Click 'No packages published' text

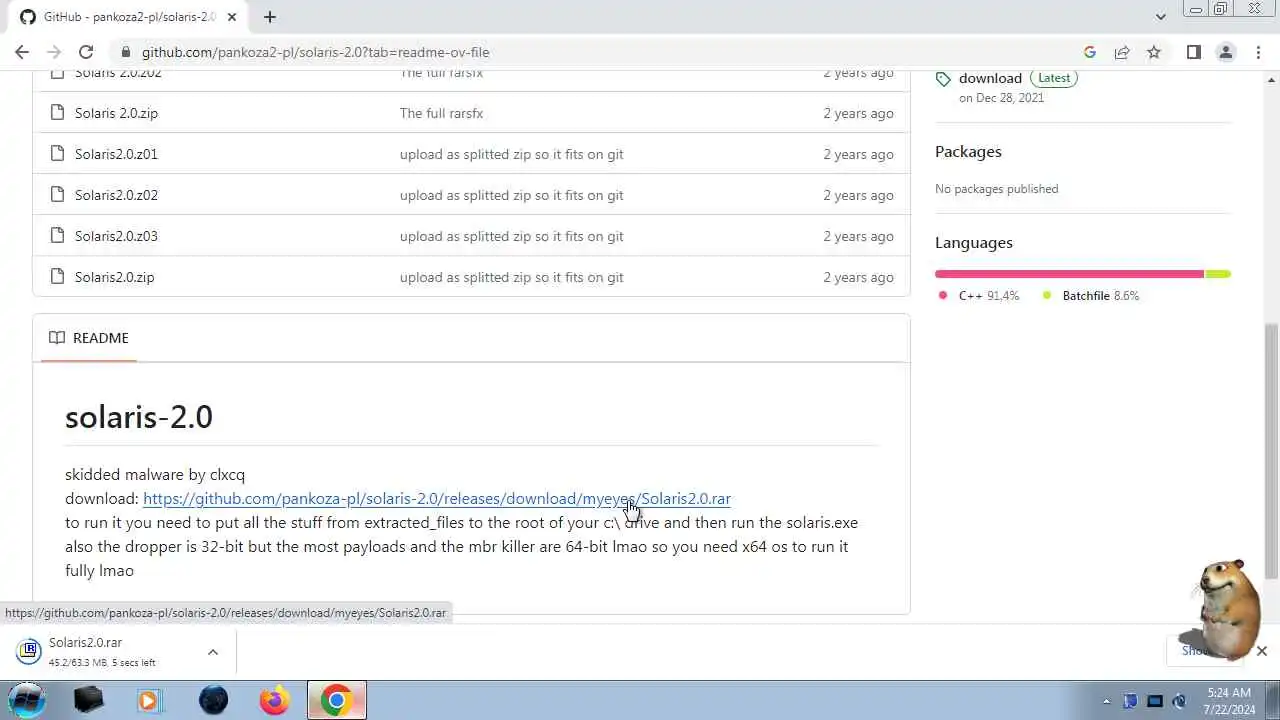click(996, 189)
